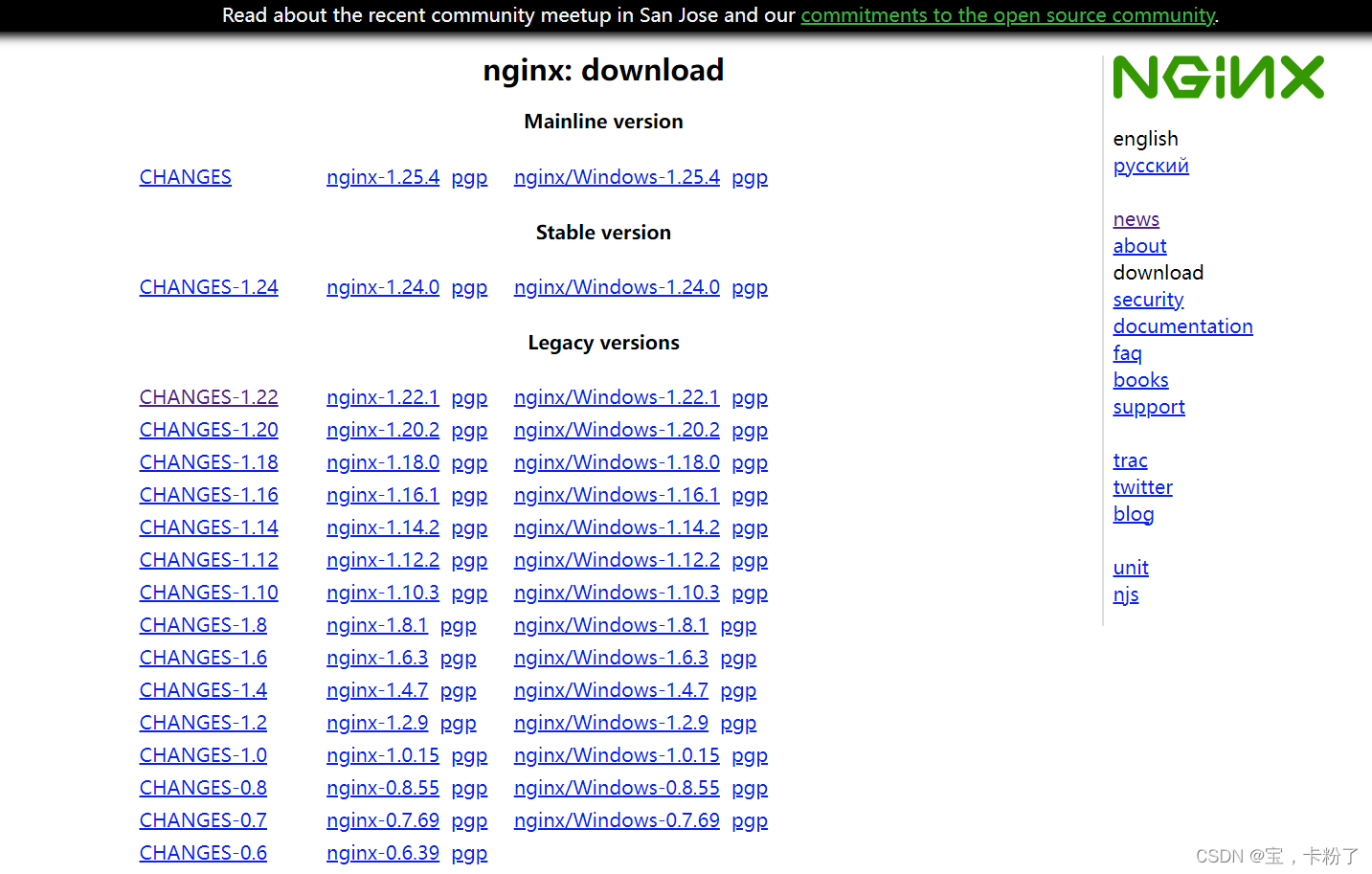Download nginx-1.25.4 mainline source
Viewport: 1372px width, 874px height.
coord(383,177)
